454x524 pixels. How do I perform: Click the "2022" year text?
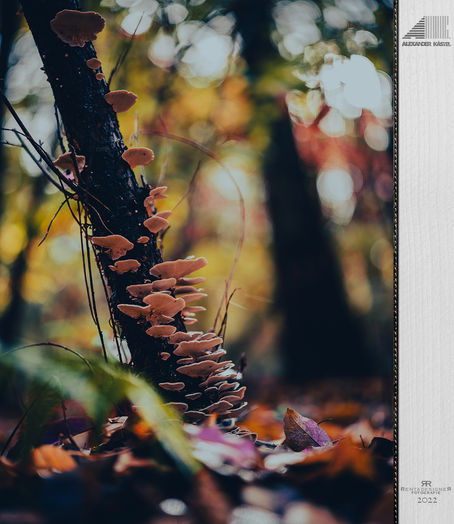tap(427, 500)
